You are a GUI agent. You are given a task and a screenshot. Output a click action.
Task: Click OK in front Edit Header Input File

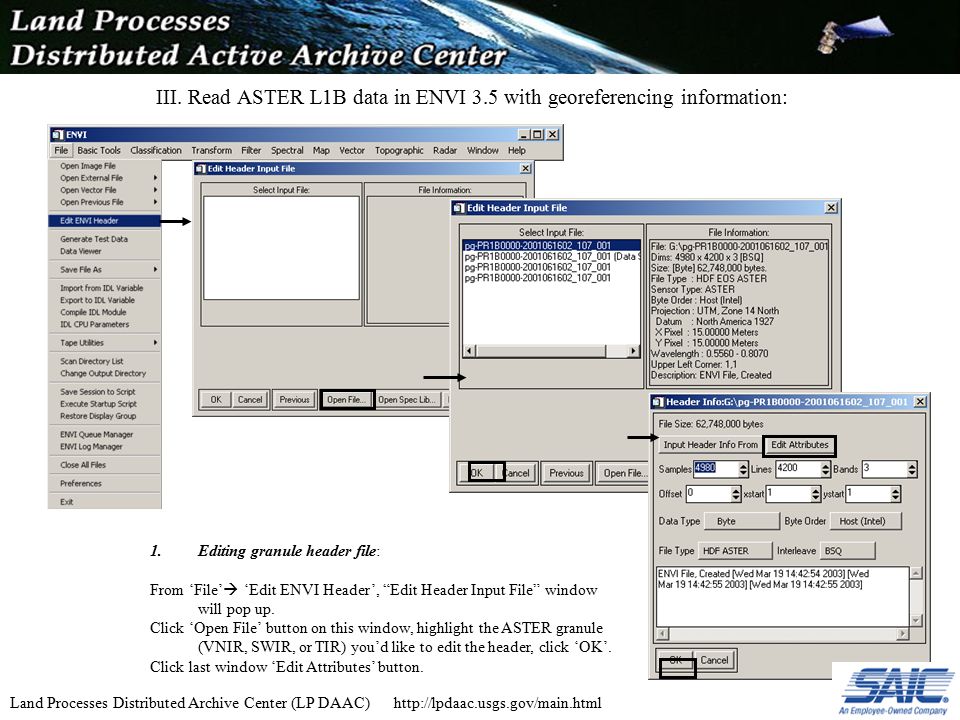coord(478,473)
